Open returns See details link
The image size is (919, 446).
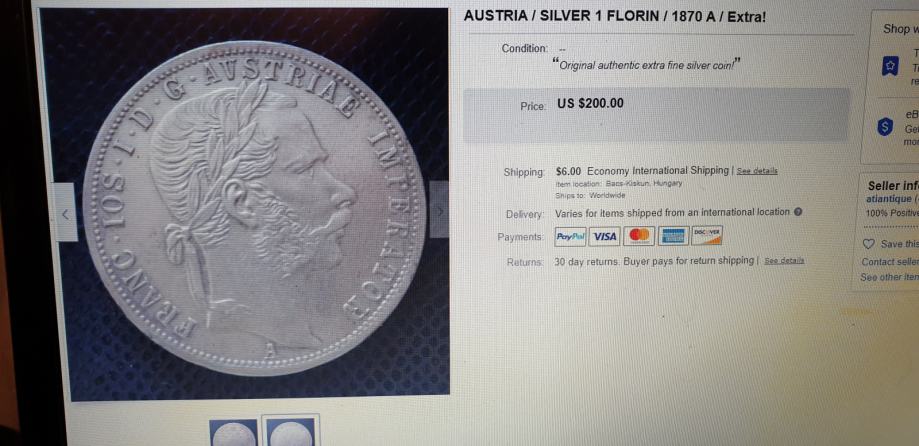[x=784, y=260]
